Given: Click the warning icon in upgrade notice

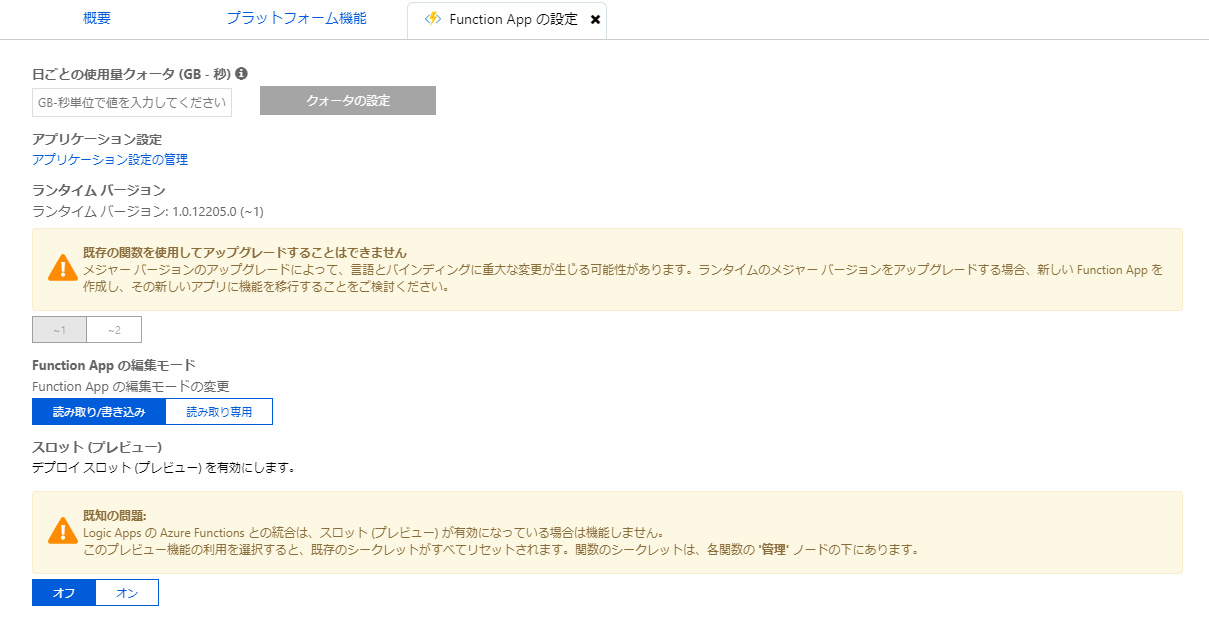Looking at the screenshot, I should click(63, 267).
